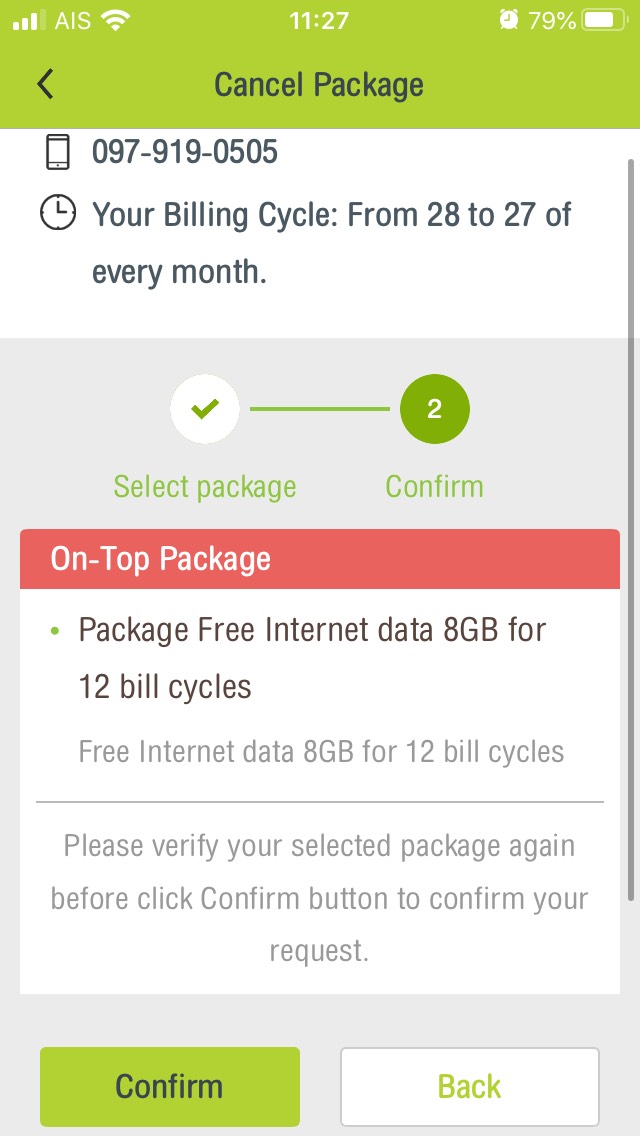Tap the cellular signal bars icon
The image size is (640, 1136).
coord(30,21)
